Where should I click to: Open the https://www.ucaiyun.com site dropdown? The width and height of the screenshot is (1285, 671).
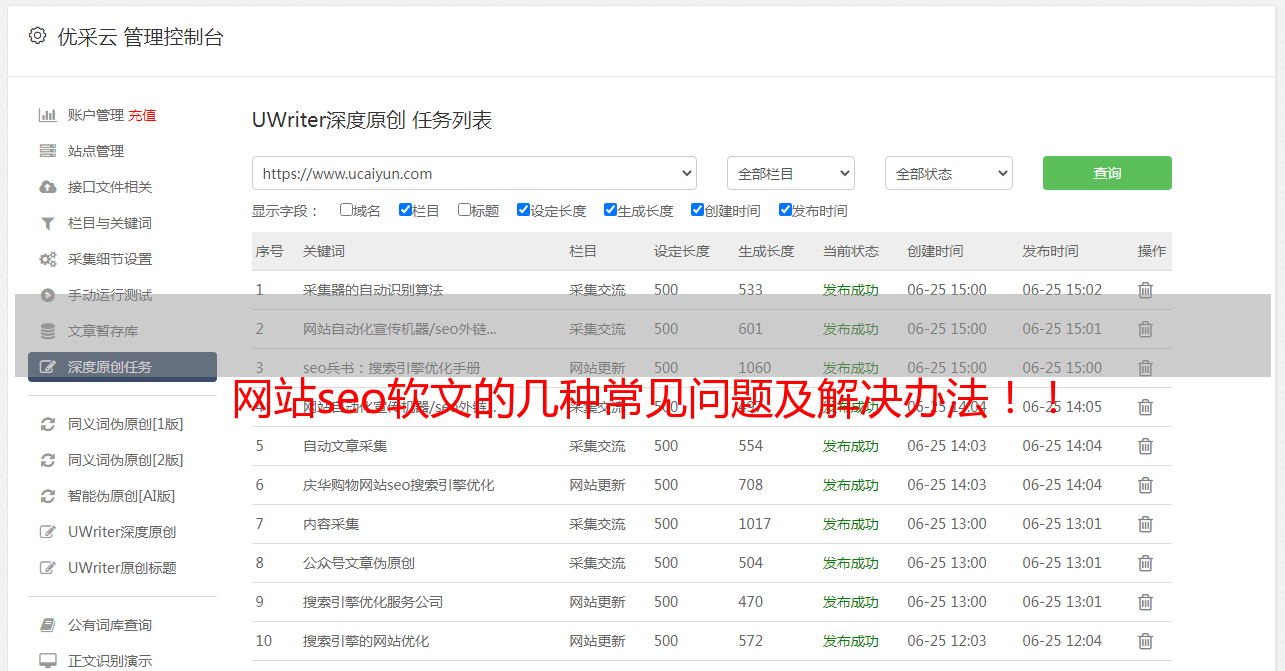pyautogui.click(x=474, y=173)
